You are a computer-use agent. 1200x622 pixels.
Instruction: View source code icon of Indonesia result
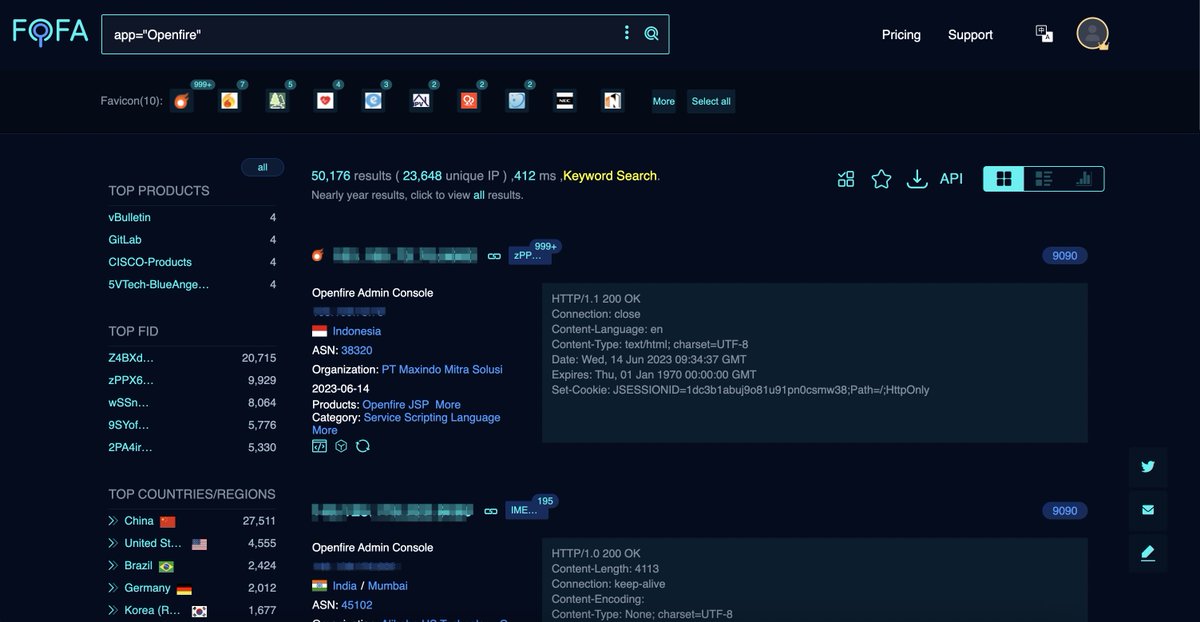319,446
